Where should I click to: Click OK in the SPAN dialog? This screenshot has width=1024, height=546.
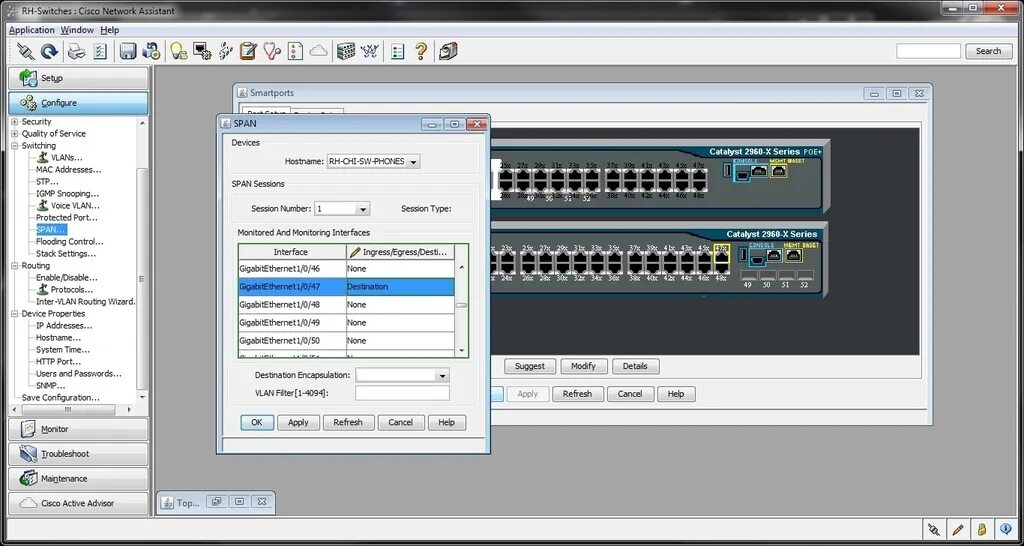[257, 423]
